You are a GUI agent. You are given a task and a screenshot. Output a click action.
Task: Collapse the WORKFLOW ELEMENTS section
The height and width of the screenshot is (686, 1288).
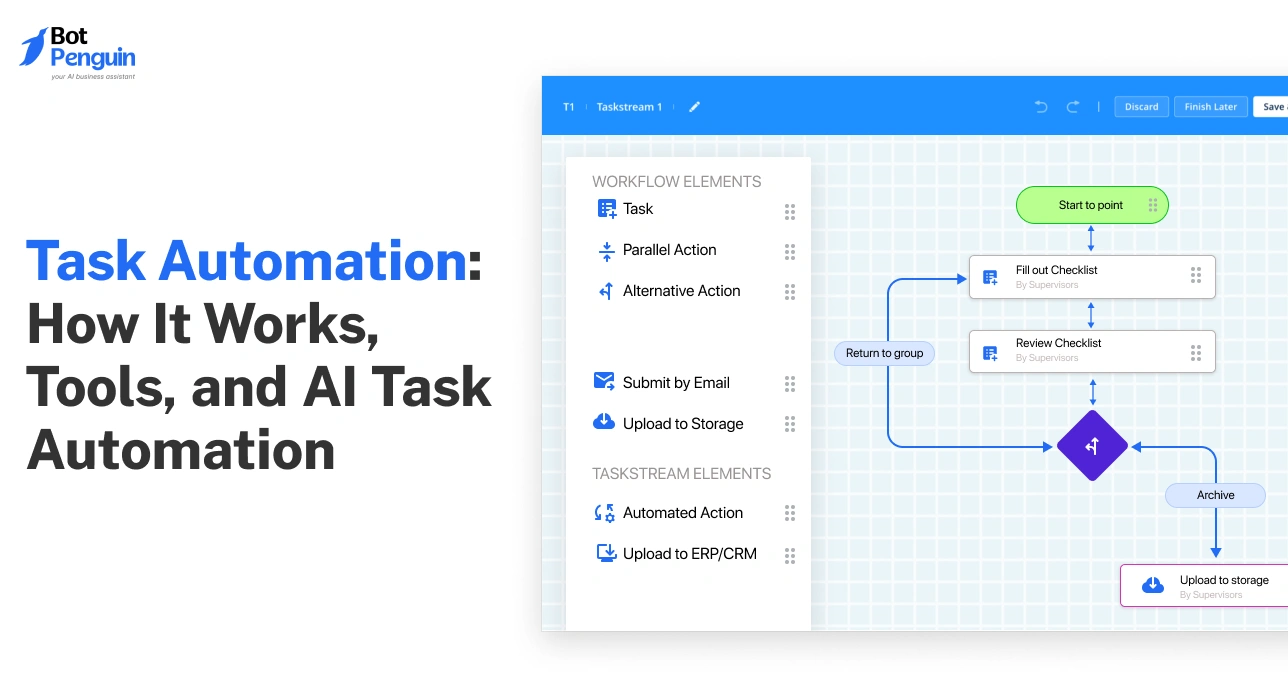[677, 181]
